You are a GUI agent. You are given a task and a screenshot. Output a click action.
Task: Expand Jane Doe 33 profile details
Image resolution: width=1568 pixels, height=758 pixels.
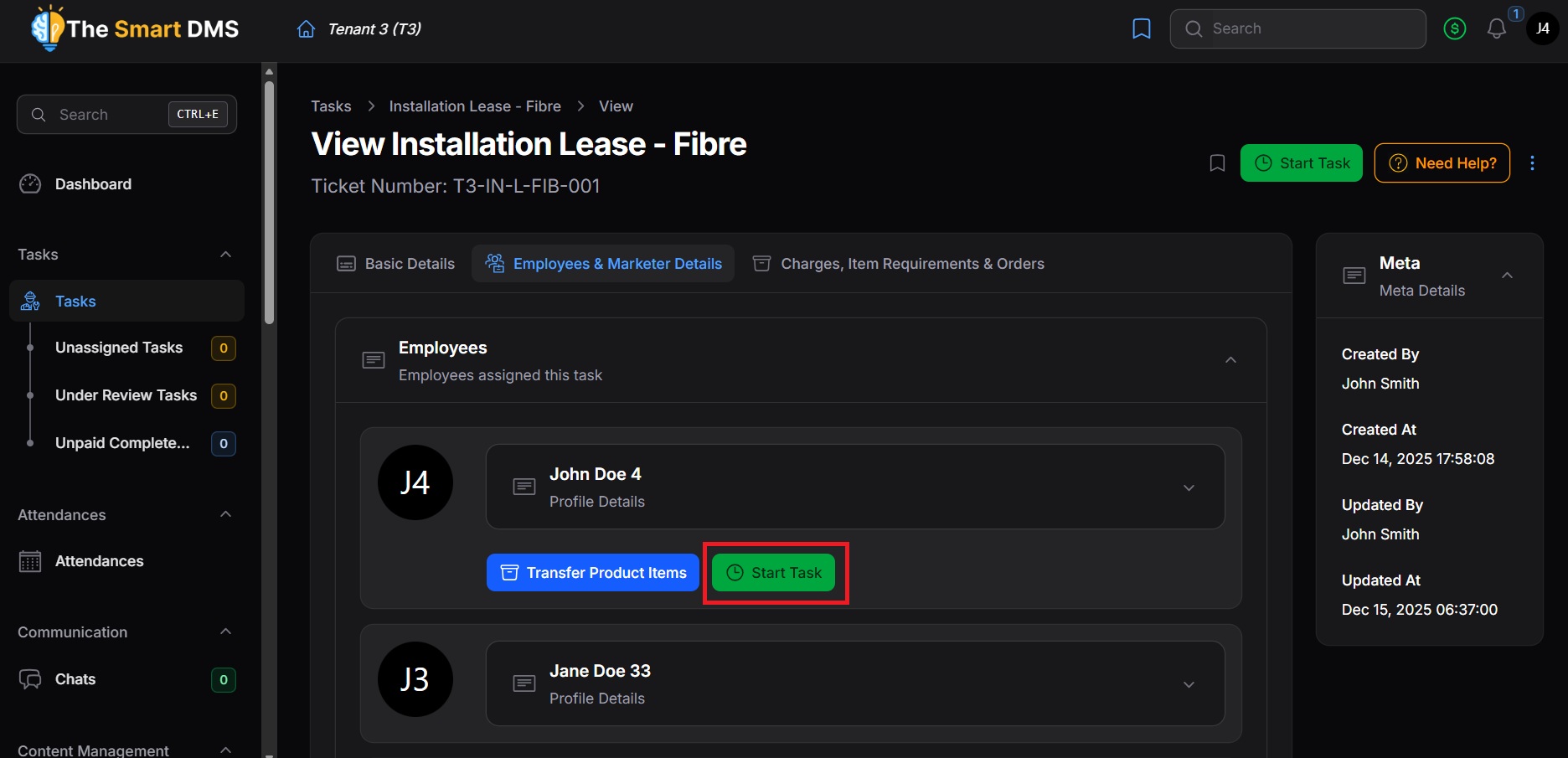click(x=1189, y=684)
